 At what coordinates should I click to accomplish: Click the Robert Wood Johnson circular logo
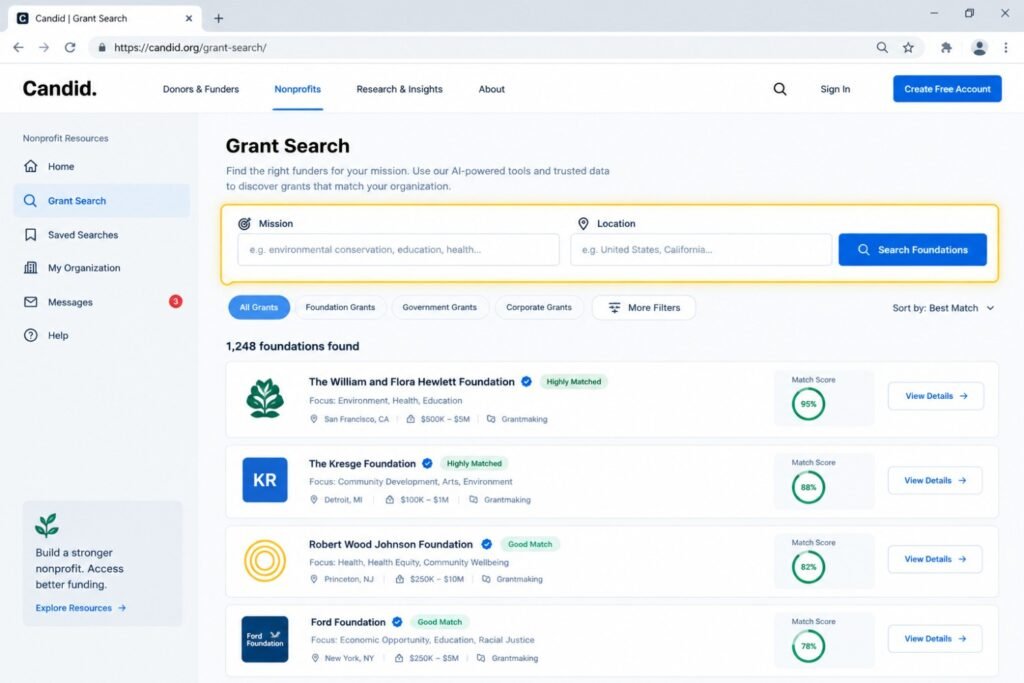[264, 560]
